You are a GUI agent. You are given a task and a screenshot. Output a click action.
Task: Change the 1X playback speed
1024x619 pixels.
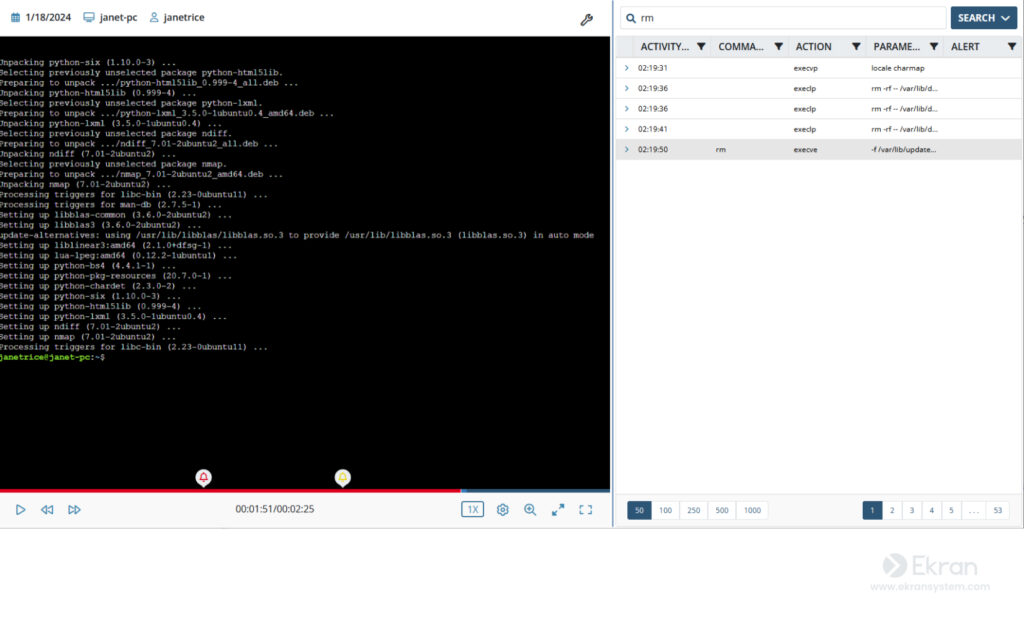click(472, 509)
